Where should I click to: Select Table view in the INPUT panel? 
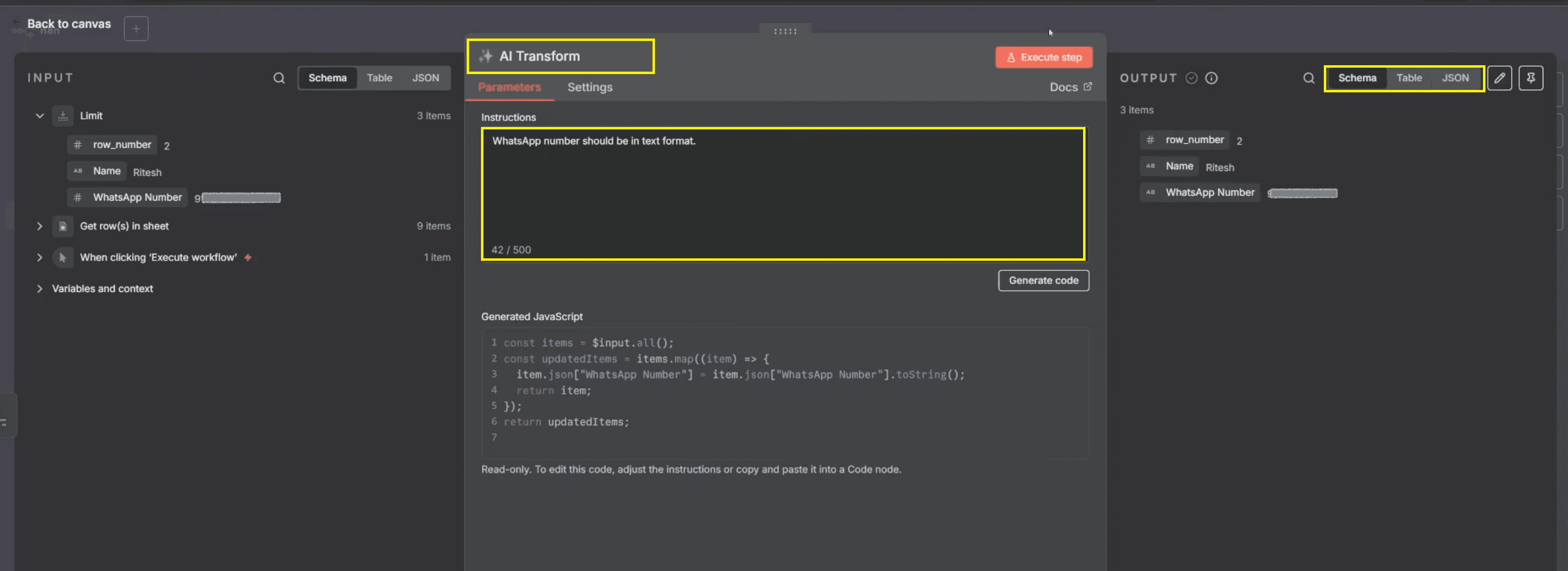tap(379, 78)
